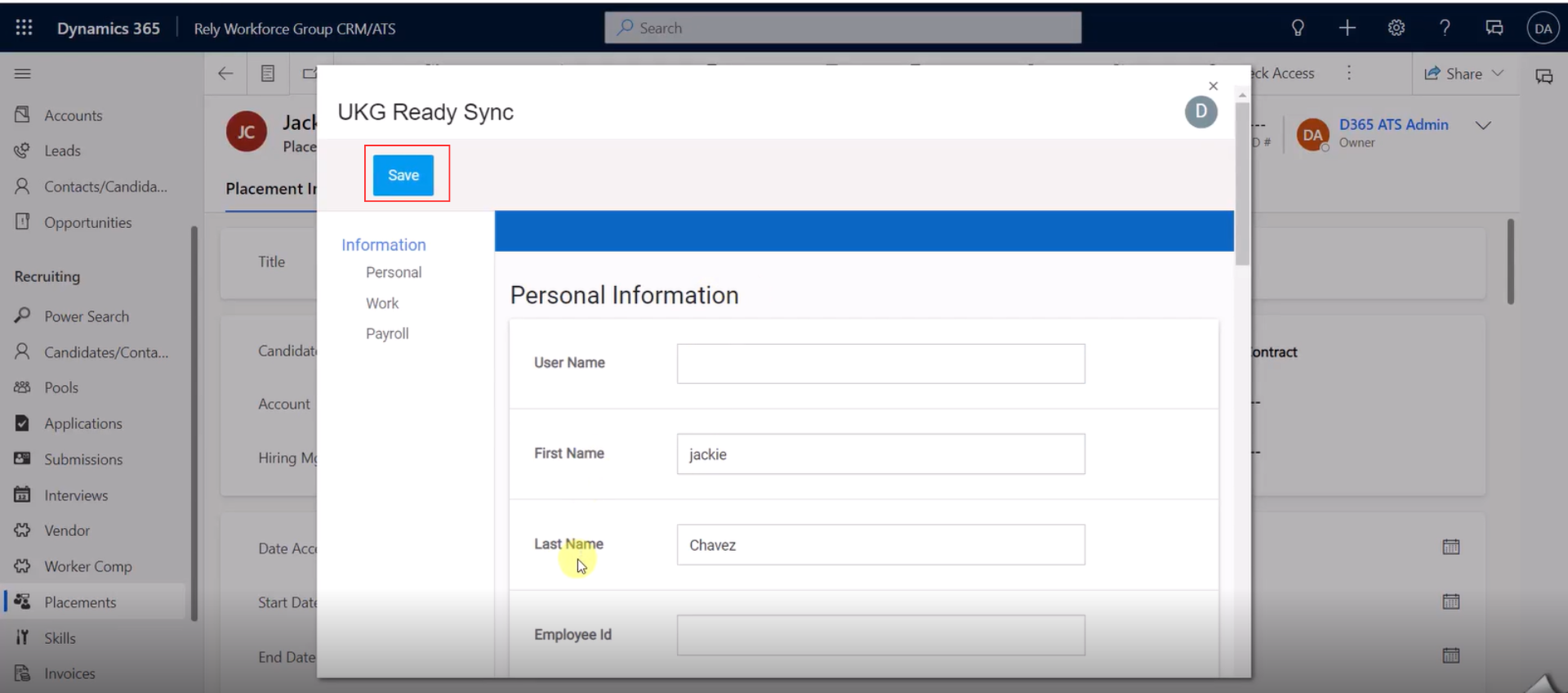Select Information in the dialog navigation
1568x693 pixels.
(x=384, y=244)
